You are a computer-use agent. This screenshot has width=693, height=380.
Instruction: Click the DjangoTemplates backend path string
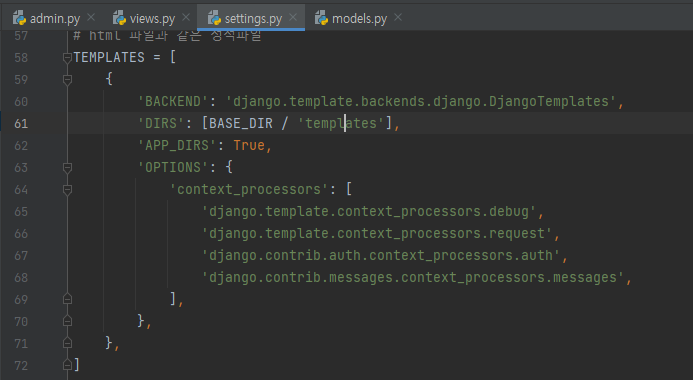tap(421, 102)
